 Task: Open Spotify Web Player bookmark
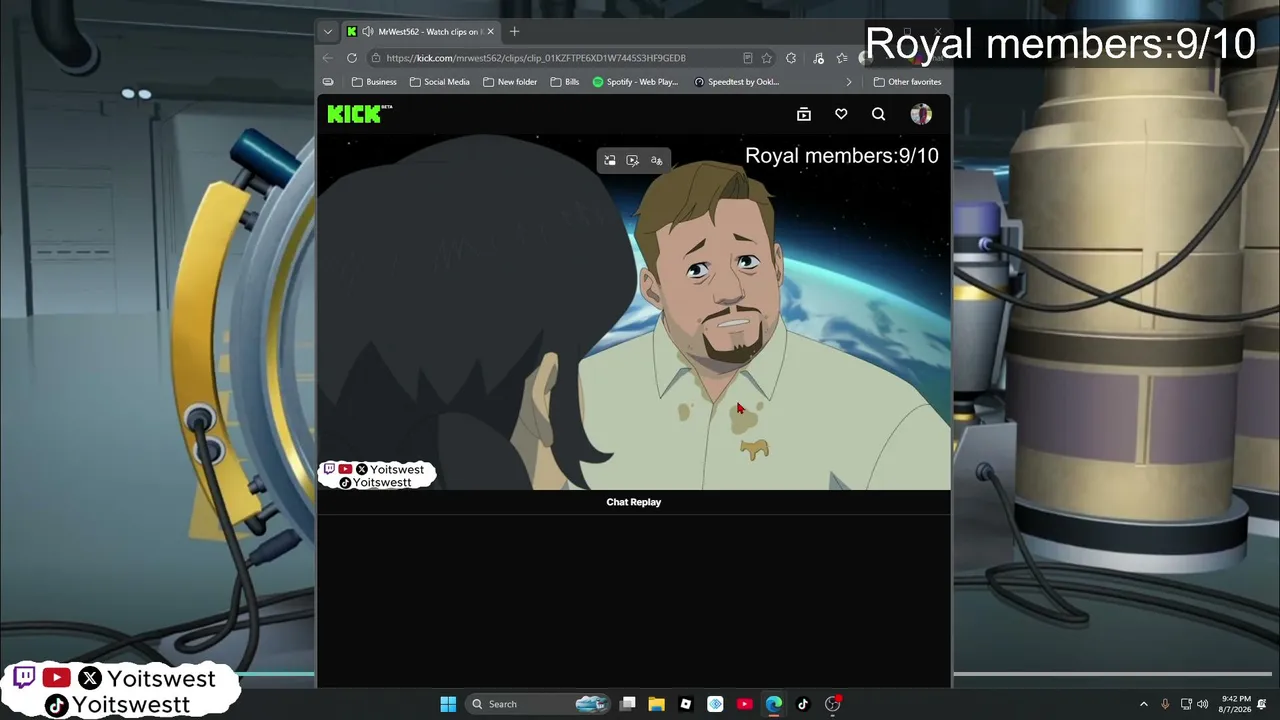[x=636, y=82]
